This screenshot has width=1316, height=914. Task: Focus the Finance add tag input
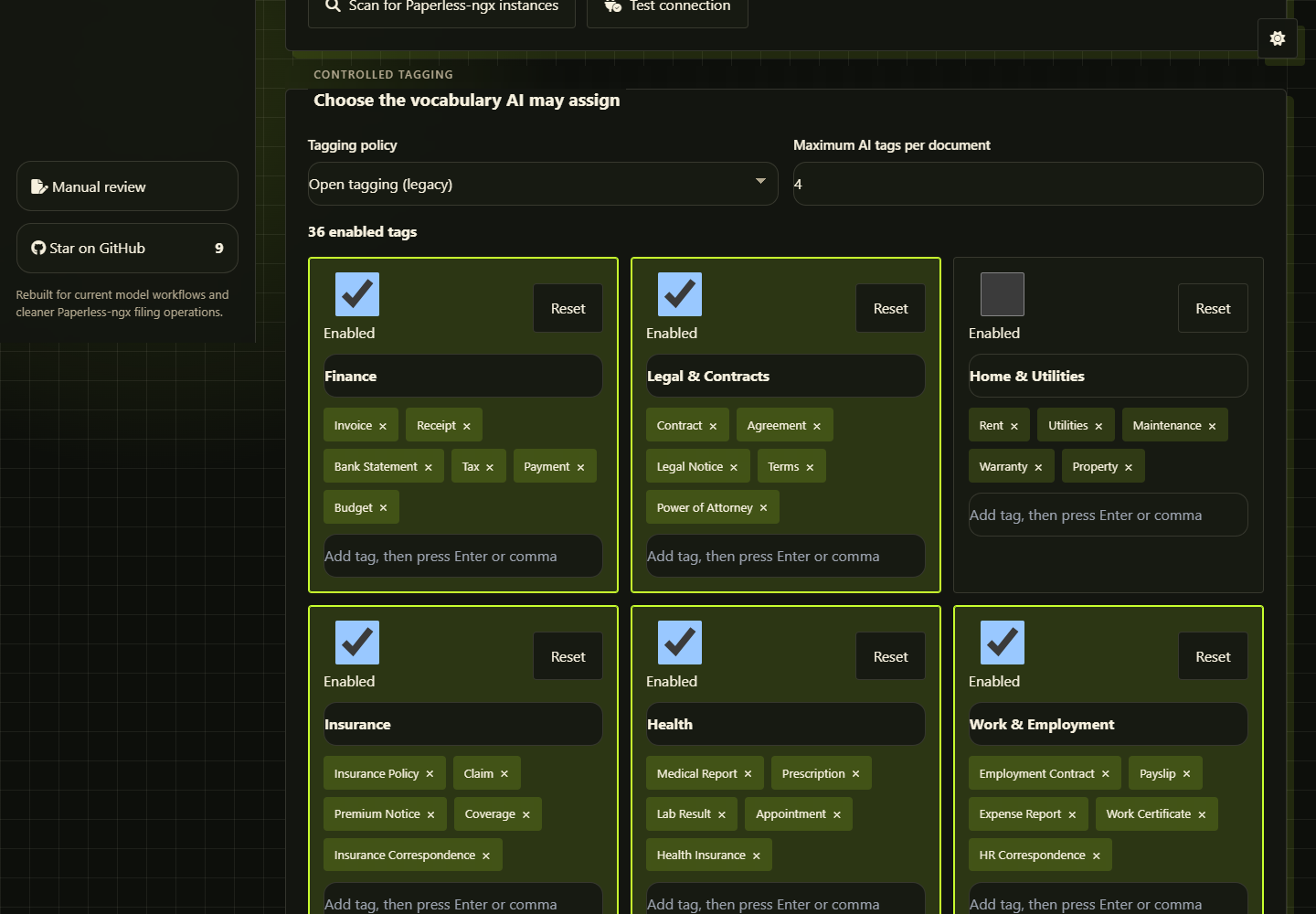coord(463,556)
